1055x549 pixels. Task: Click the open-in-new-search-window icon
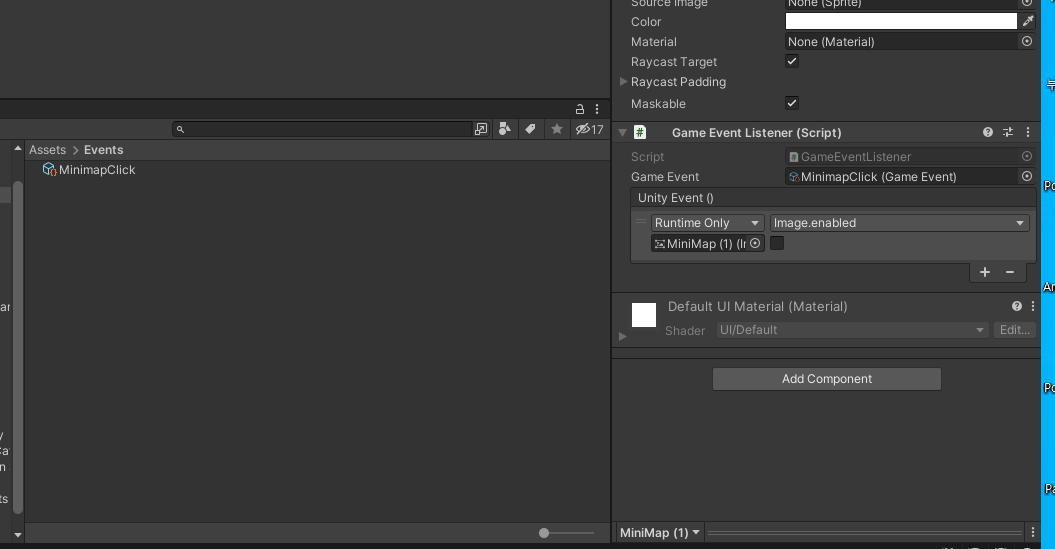tap(480, 129)
